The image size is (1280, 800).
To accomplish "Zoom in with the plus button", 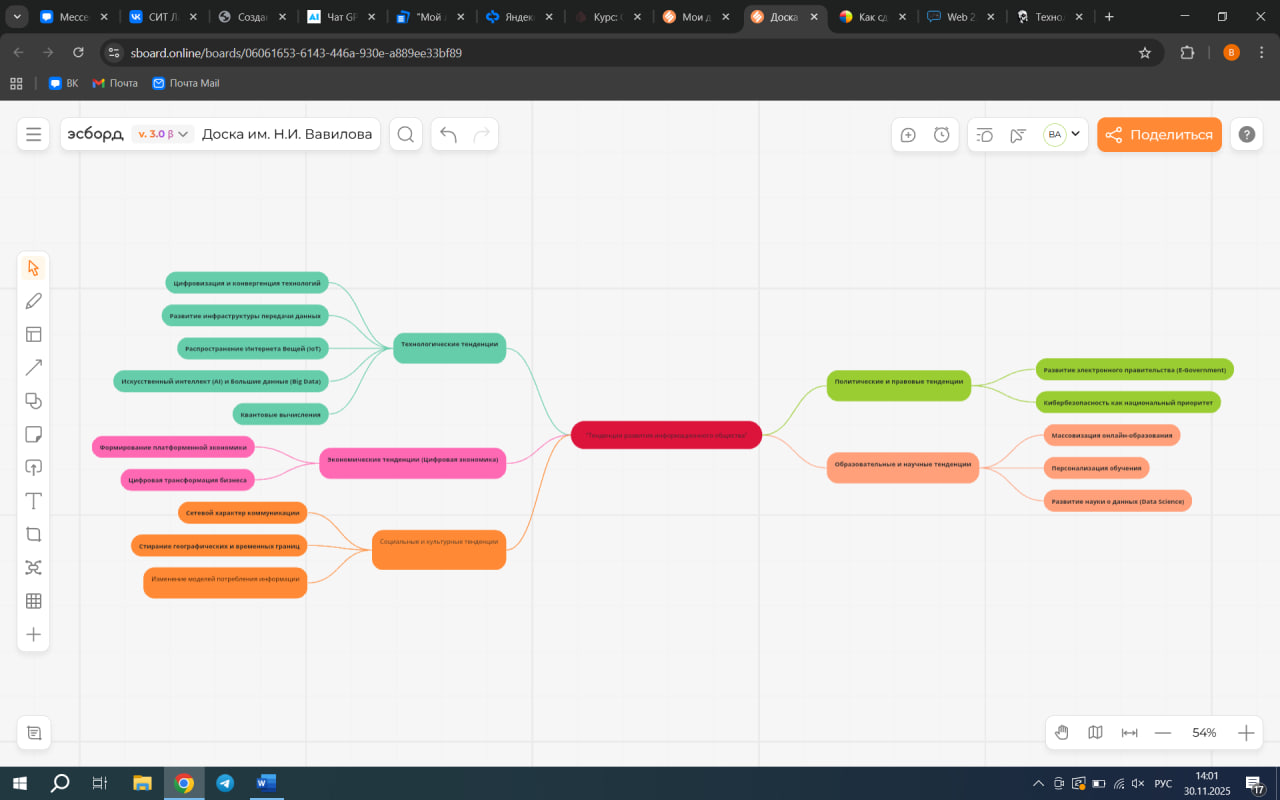I will click(1245, 733).
